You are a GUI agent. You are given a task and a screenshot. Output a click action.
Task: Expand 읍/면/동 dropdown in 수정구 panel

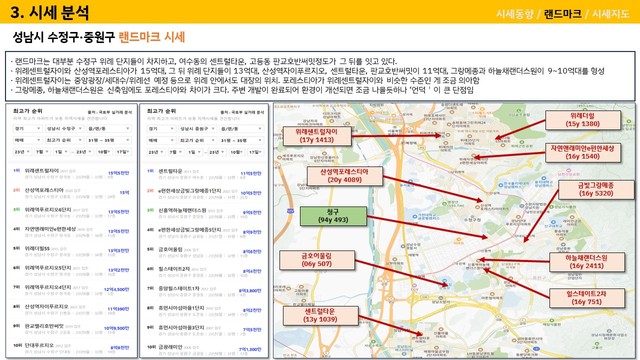pyautogui.click(x=109, y=129)
